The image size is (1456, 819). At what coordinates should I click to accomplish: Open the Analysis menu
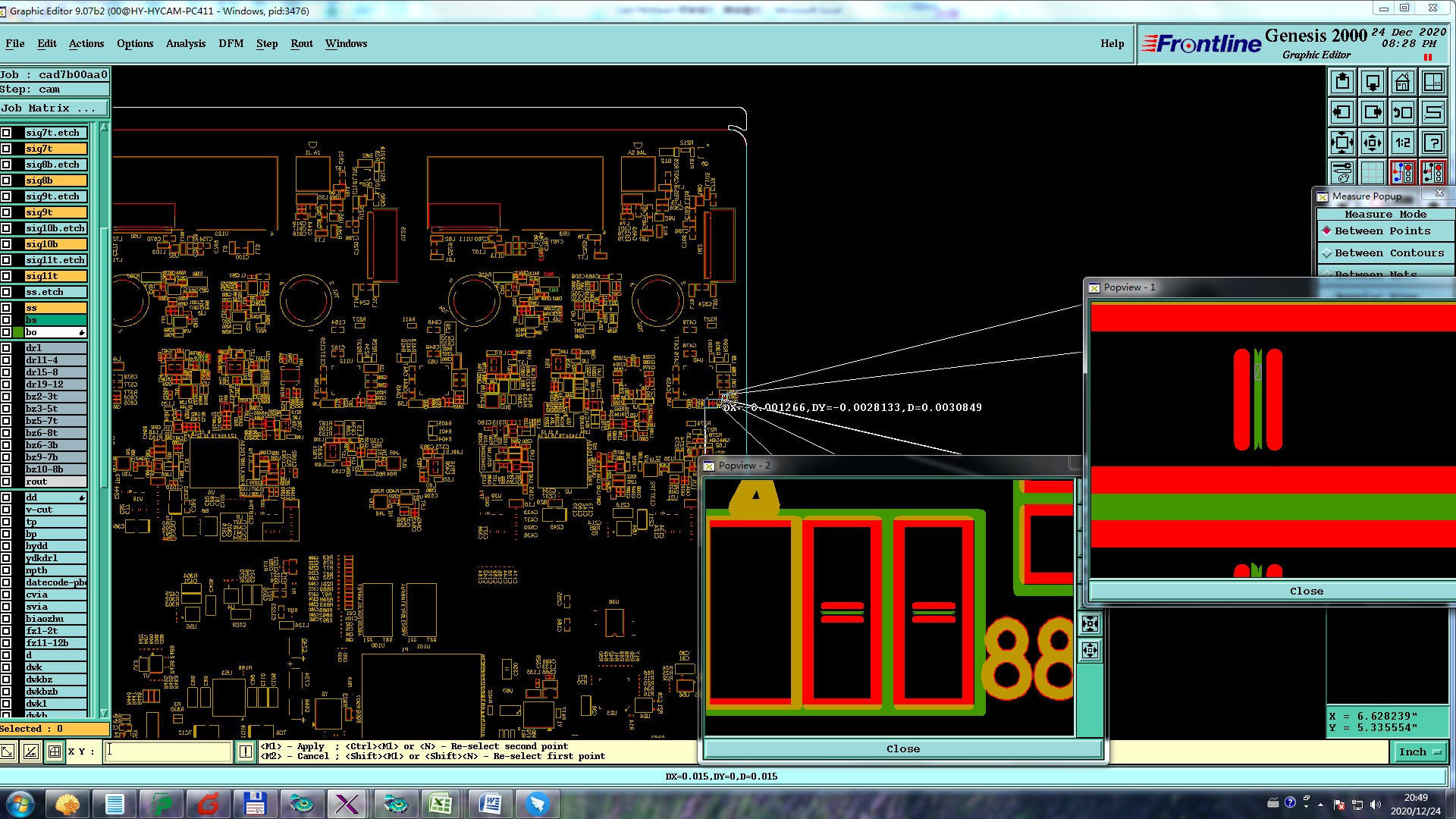click(186, 43)
